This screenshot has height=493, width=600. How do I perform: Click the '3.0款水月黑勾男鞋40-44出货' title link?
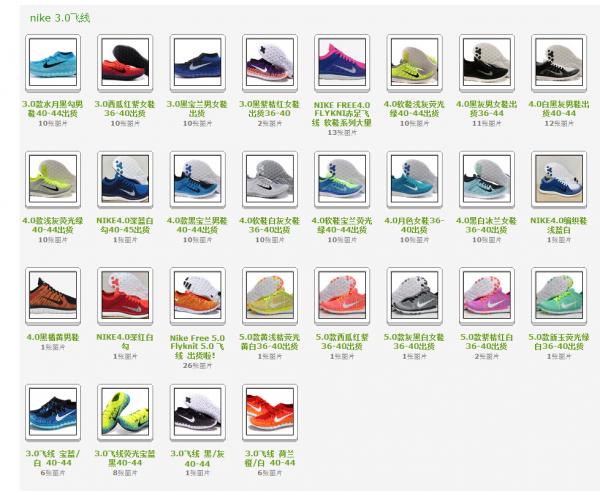(52, 109)
